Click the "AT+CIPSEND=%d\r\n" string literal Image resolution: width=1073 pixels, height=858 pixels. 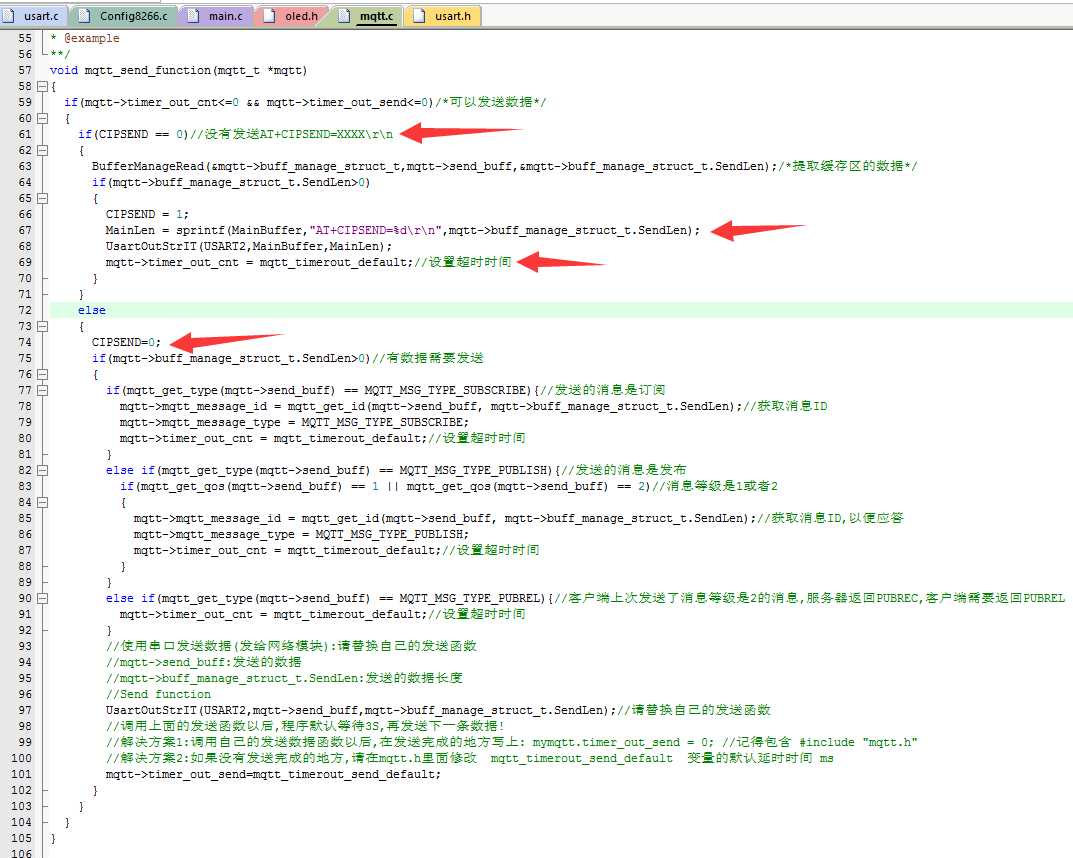375,231
